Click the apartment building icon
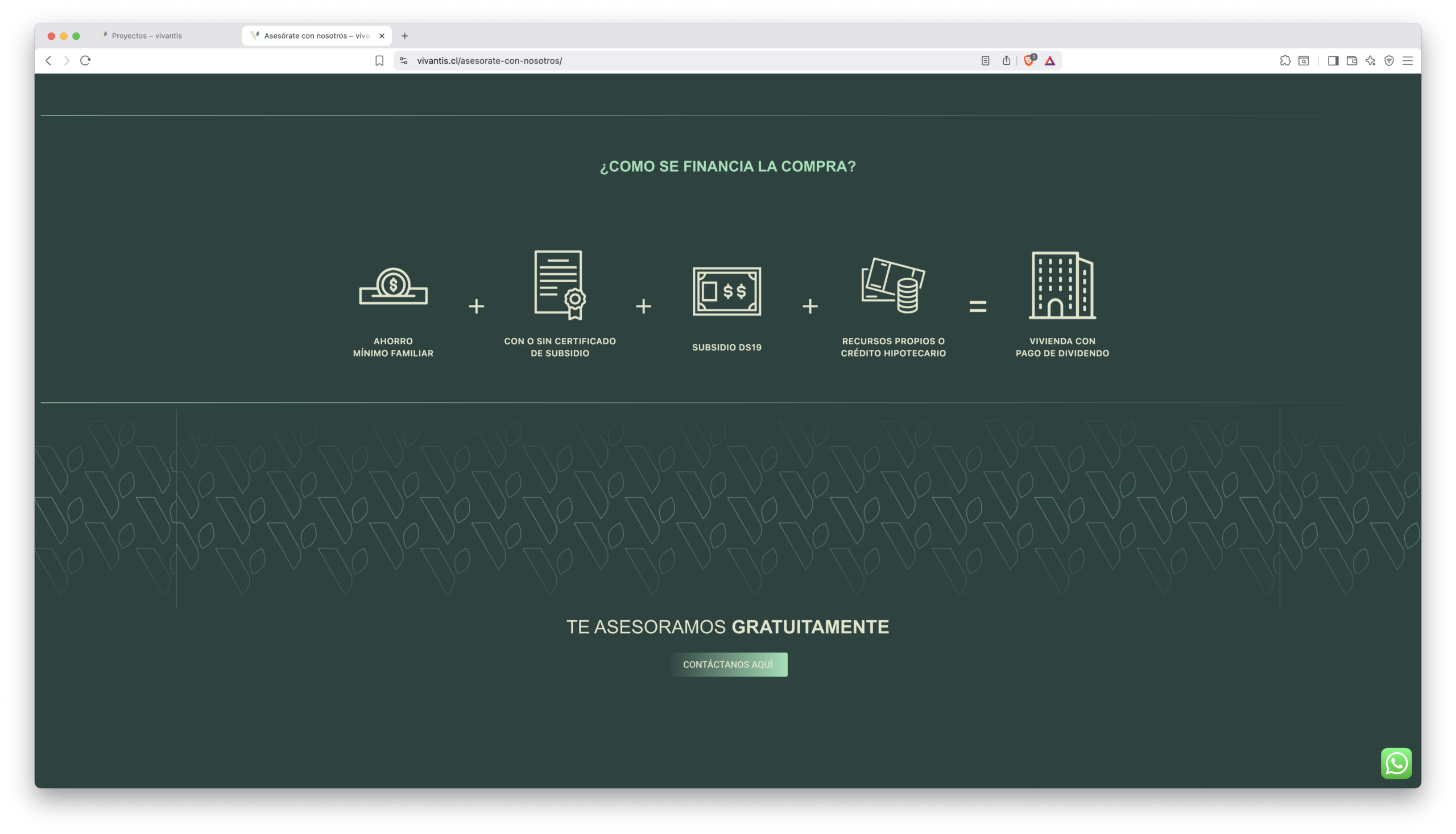The width and height of the screenshot is (1456, 834). 1062,285
